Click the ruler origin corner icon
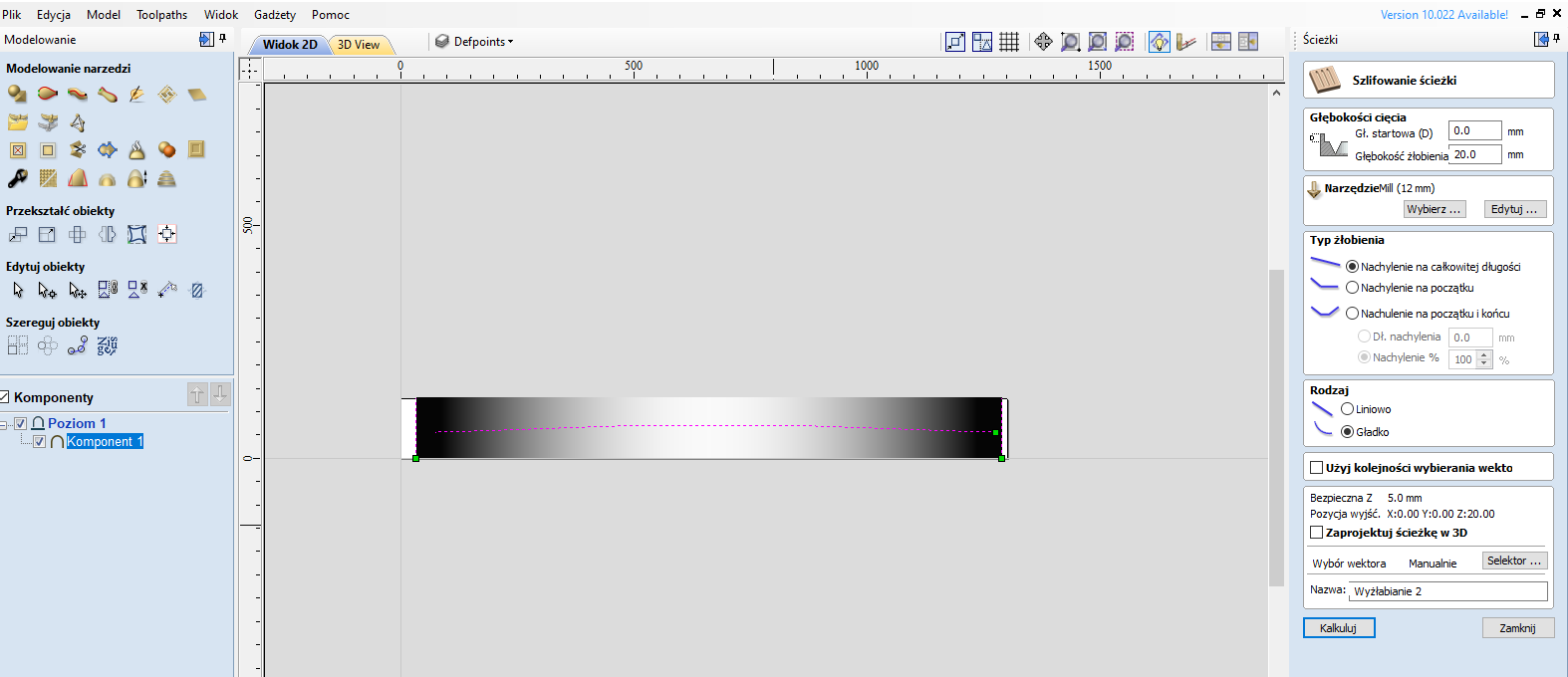Image resolution: width=1568 pixels, height=677 pixels. click(x=250, y=68)
